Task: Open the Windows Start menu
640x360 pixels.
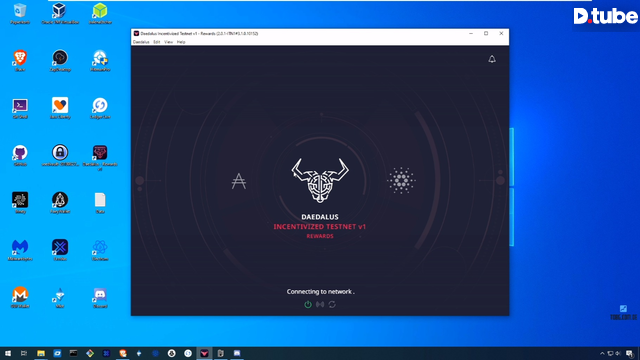Action: [x=8, y=353]
